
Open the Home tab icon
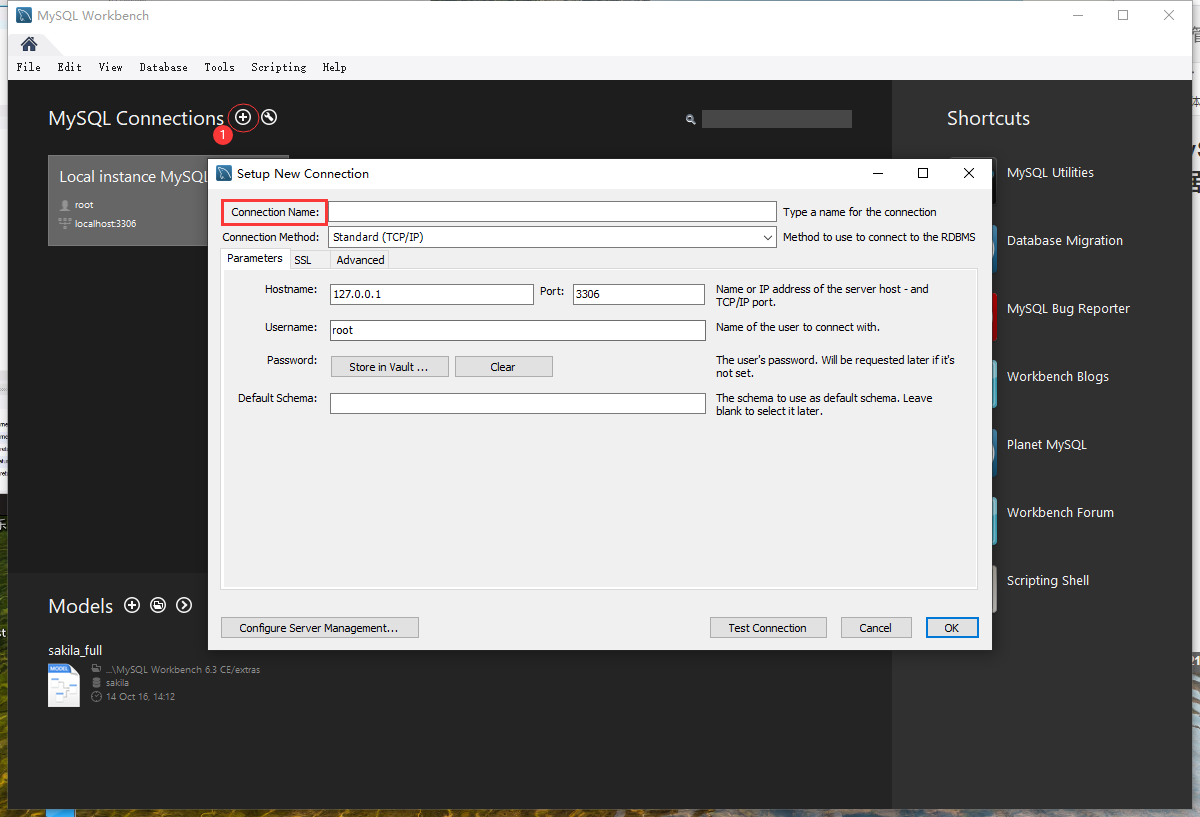click(29, 43)
